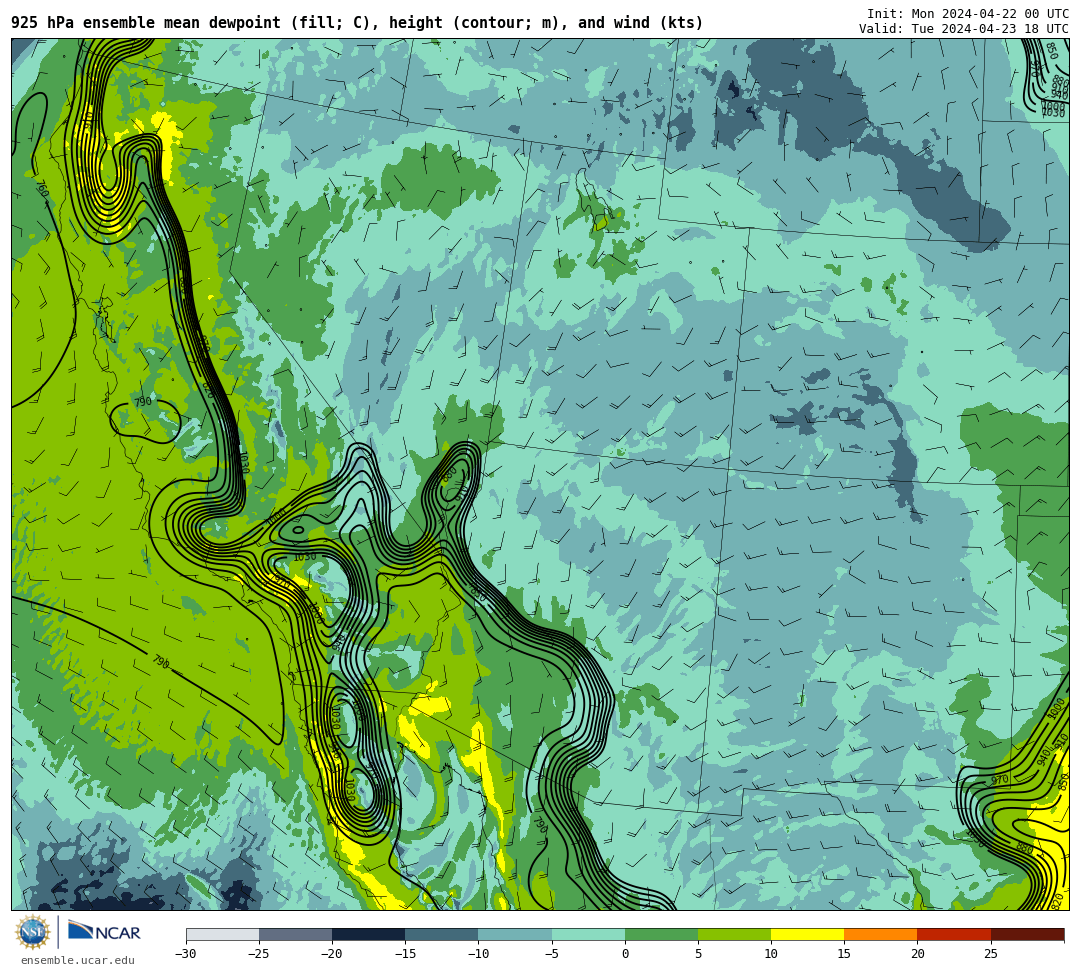
Task: Click the colorbar tick label '20'
Action: (917, 954)
